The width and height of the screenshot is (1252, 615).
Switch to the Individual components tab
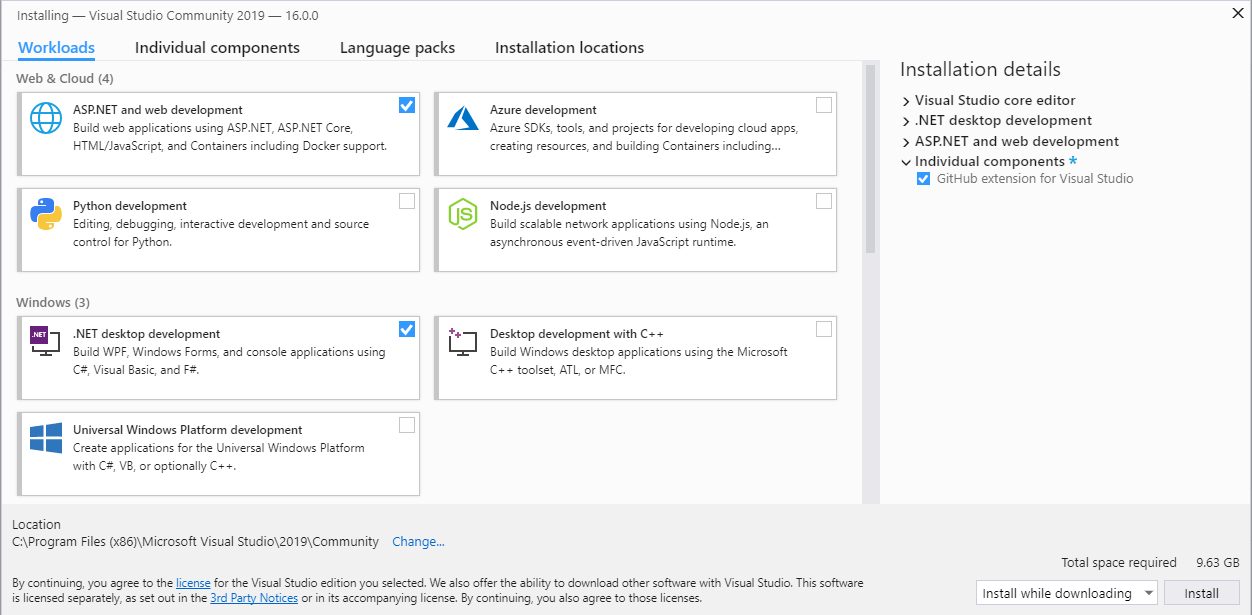217,47
